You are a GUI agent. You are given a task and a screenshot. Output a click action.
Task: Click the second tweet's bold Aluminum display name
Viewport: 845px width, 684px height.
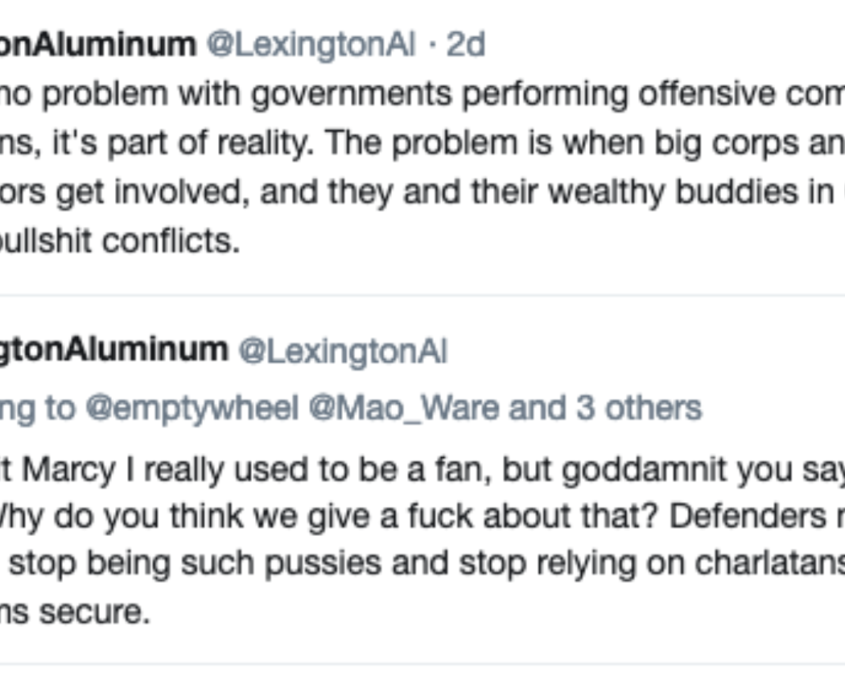tap(114, 351)
